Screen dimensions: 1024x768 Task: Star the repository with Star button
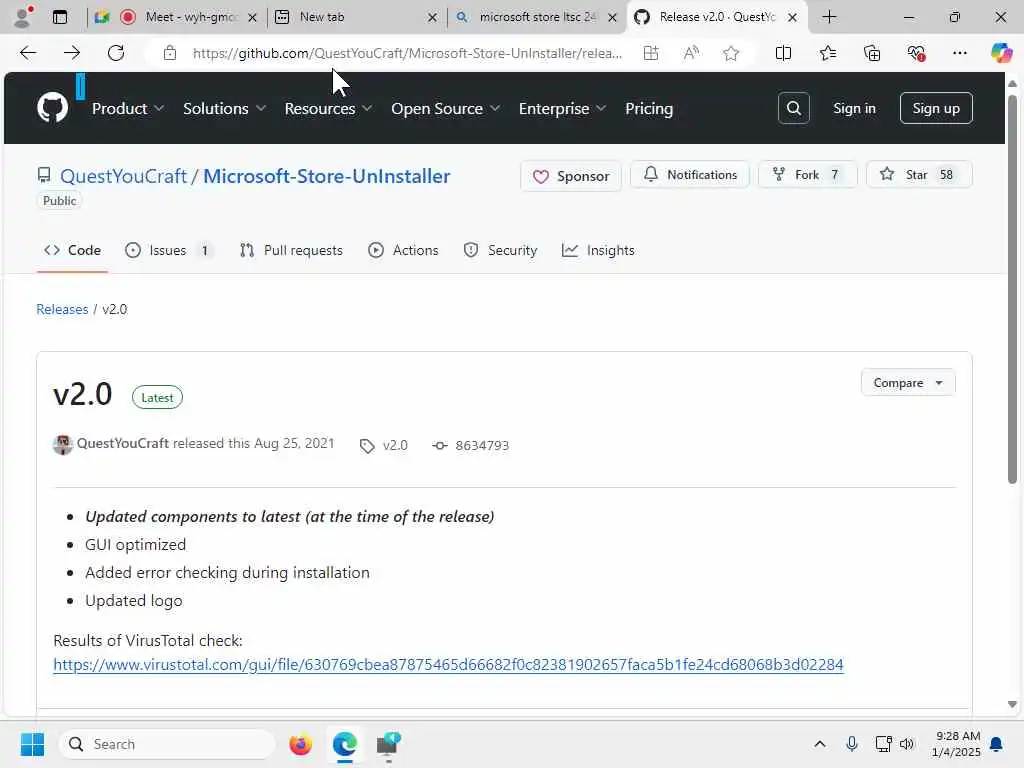click(x=919, y=175)
